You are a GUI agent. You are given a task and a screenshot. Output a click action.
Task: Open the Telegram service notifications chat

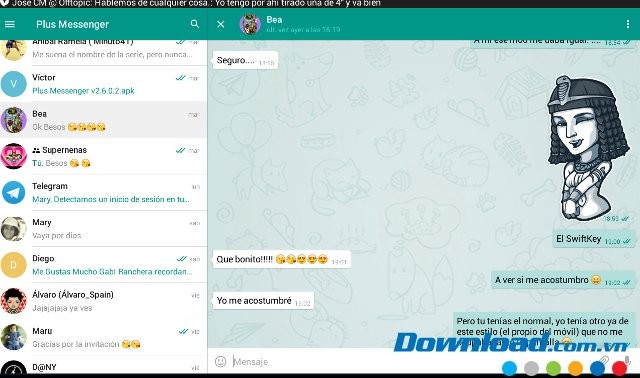coord(104,192)
